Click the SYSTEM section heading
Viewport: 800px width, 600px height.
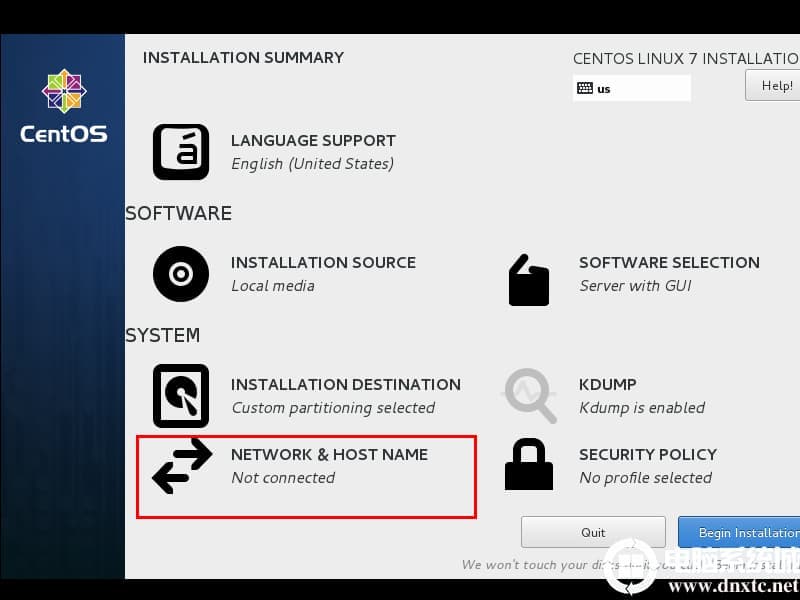[x=163, y=335]
